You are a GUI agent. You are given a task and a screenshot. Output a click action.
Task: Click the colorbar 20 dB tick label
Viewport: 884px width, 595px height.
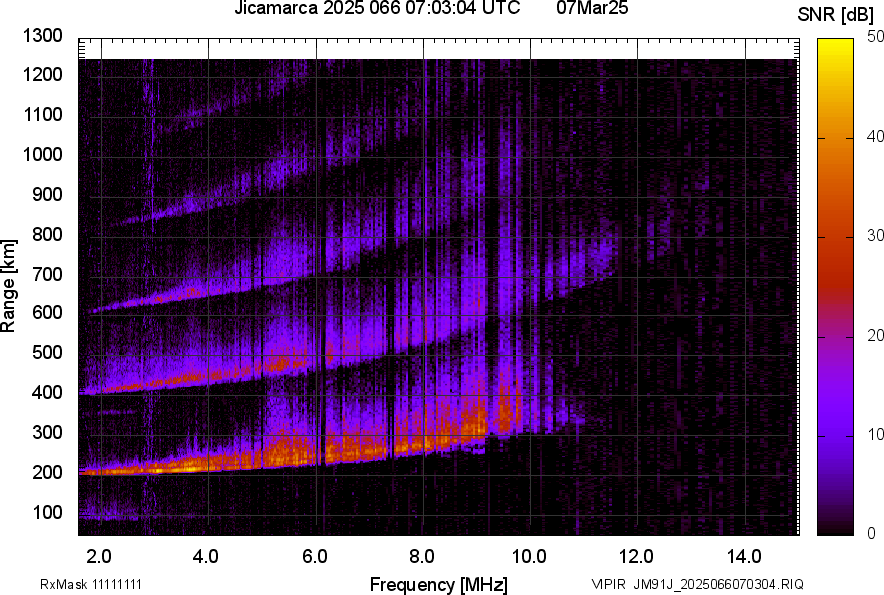875,336
